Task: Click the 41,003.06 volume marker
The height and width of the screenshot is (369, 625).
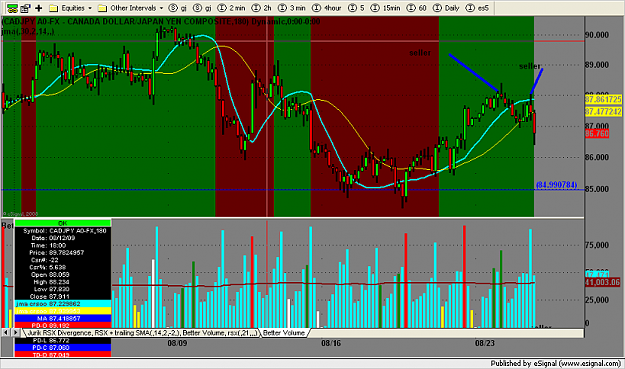Action: (x=603, y=282)
